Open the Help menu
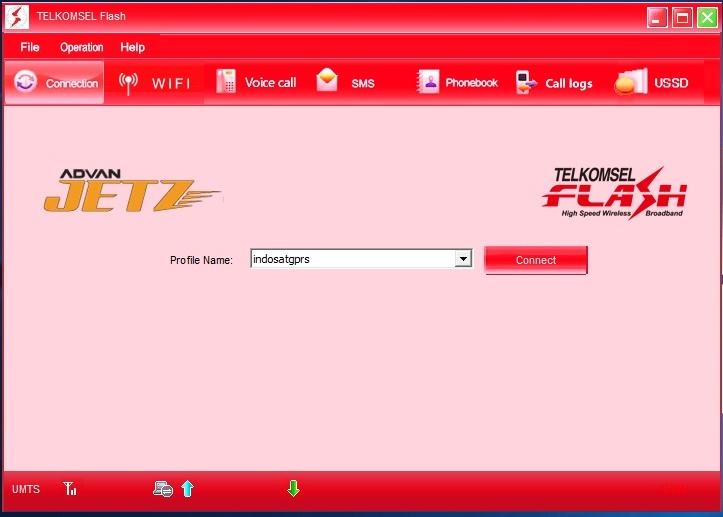This screenshot has height=517, width=723. pyautogui.click(x=132, y=47)
